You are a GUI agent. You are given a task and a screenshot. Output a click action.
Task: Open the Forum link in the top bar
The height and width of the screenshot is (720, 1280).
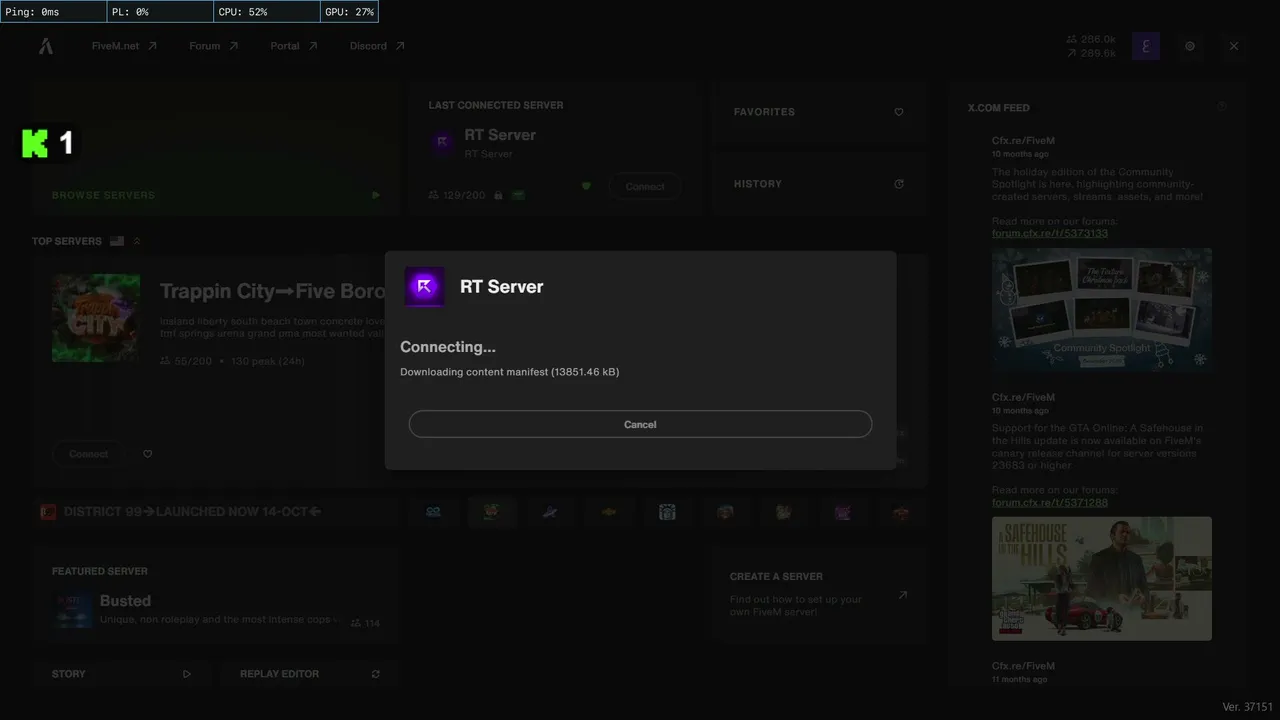(x=214, y=46)
